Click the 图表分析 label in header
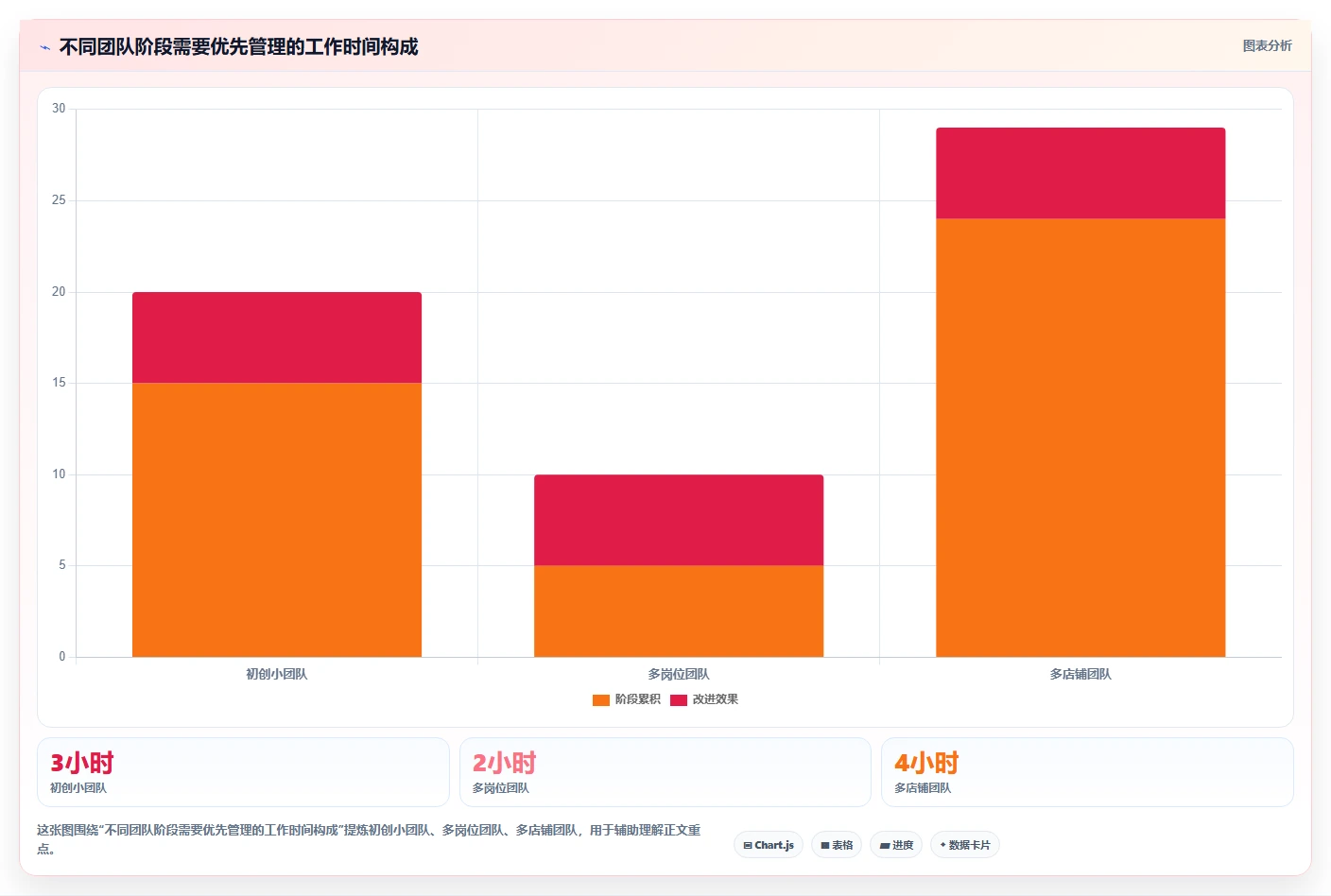The image size is (1331, 896). (1267, 45)
